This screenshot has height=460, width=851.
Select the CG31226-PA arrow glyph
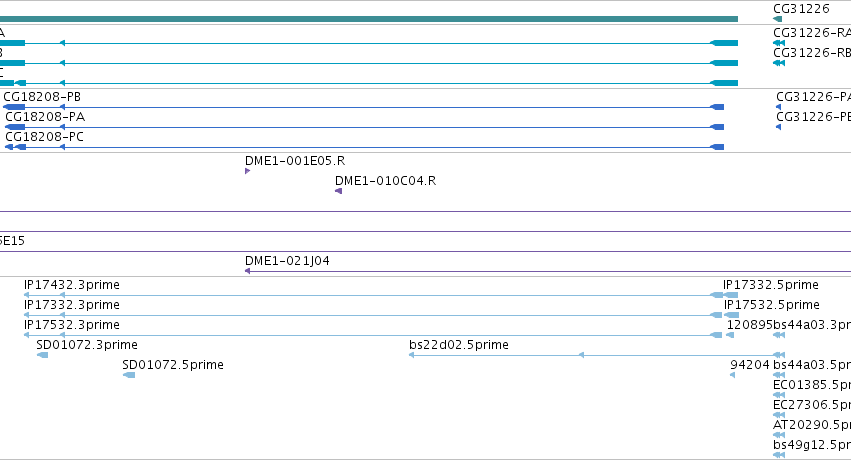click(779, 107)
